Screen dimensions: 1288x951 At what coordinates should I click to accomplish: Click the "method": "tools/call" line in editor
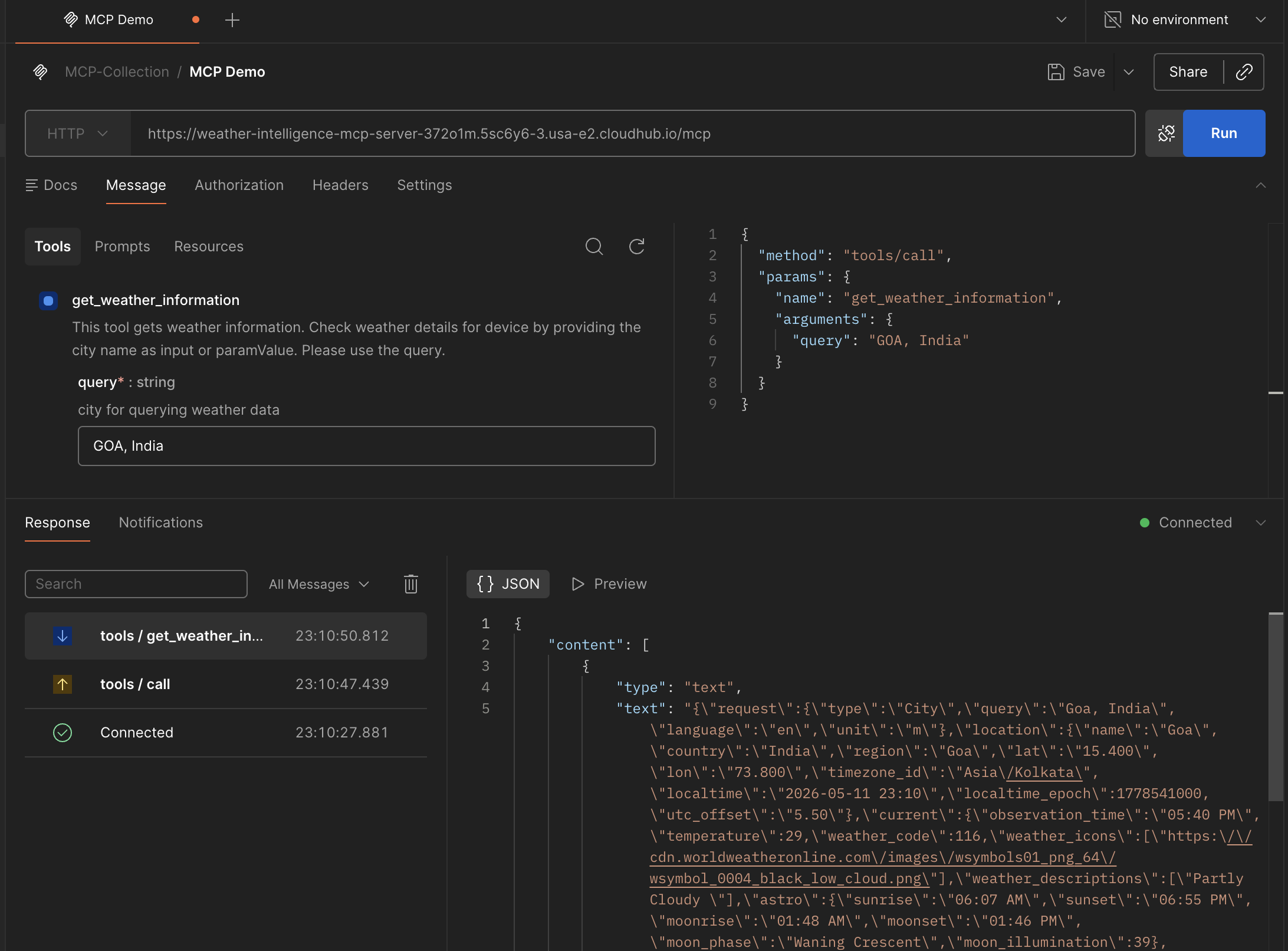(x=855, y=255)
